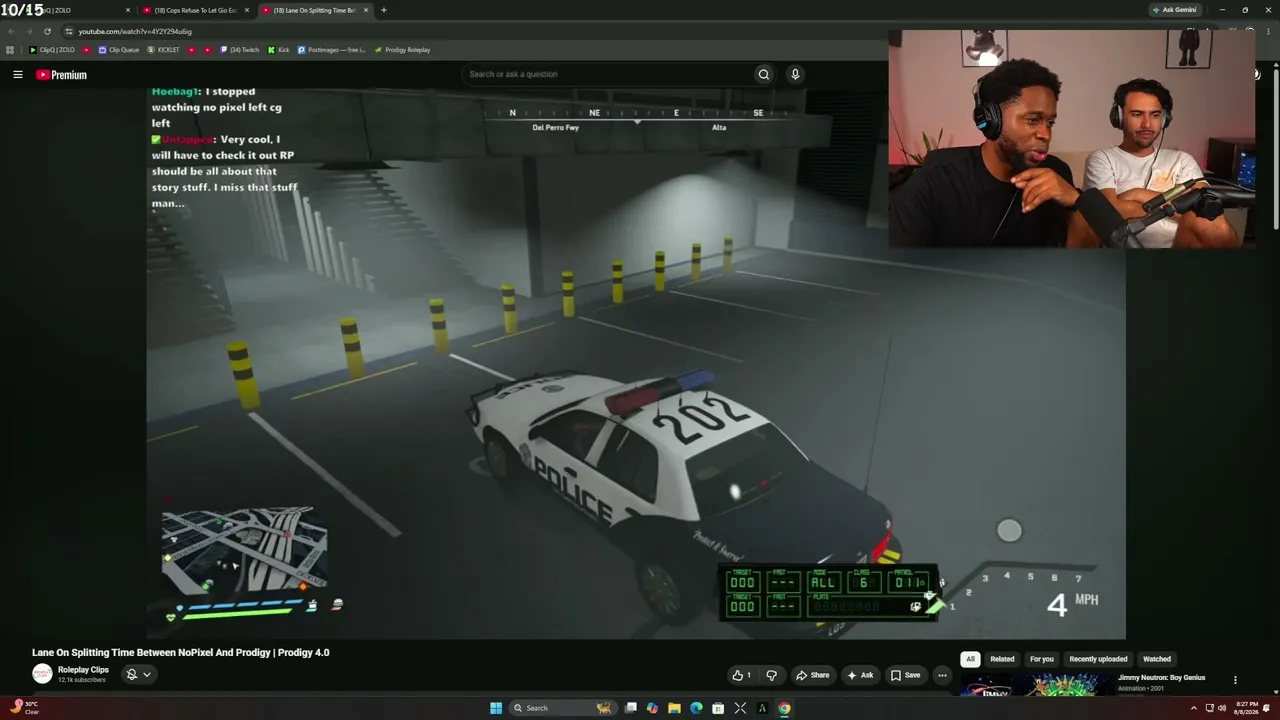Open the Clip Queue bookmark
The image size is (1280, 720).
118,50
